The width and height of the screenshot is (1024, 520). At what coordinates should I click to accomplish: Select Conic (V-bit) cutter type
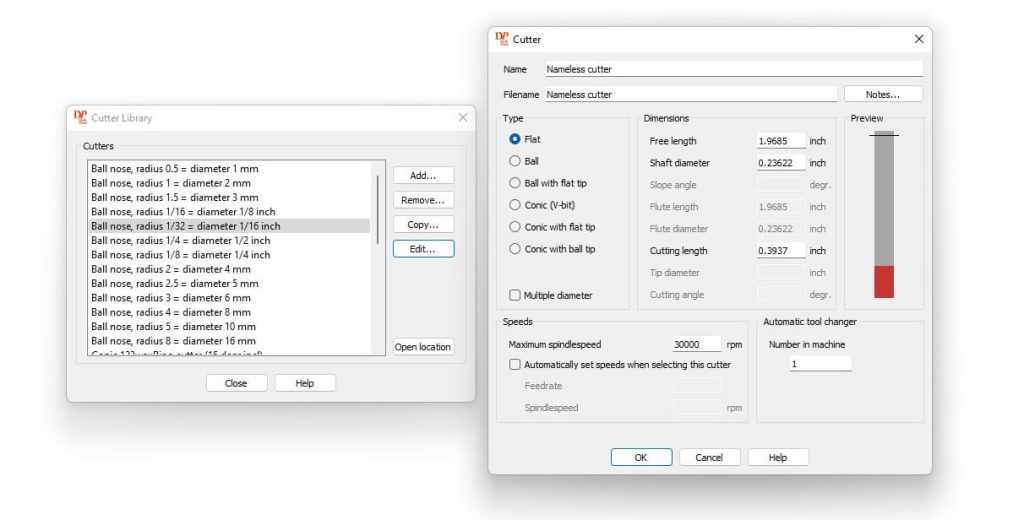point(515,205)
